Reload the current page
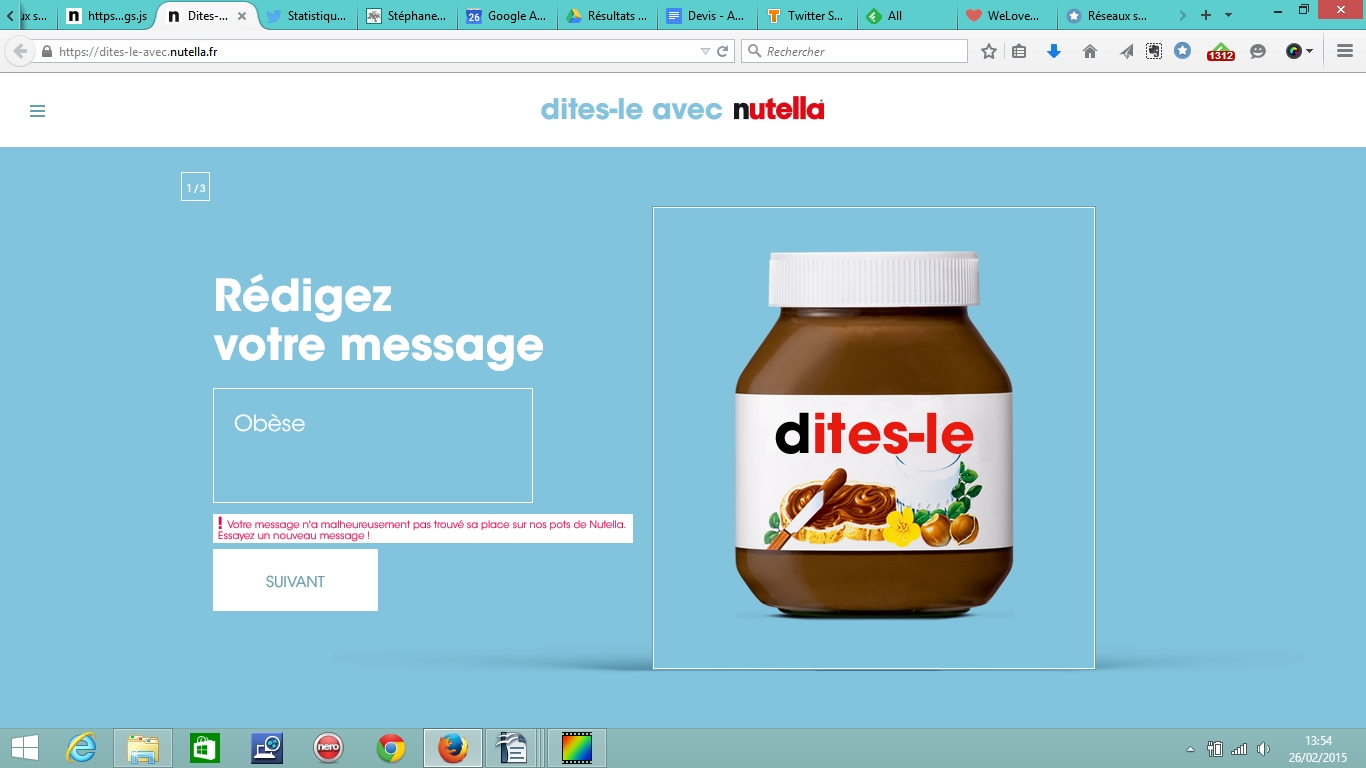 pos(723,52)
